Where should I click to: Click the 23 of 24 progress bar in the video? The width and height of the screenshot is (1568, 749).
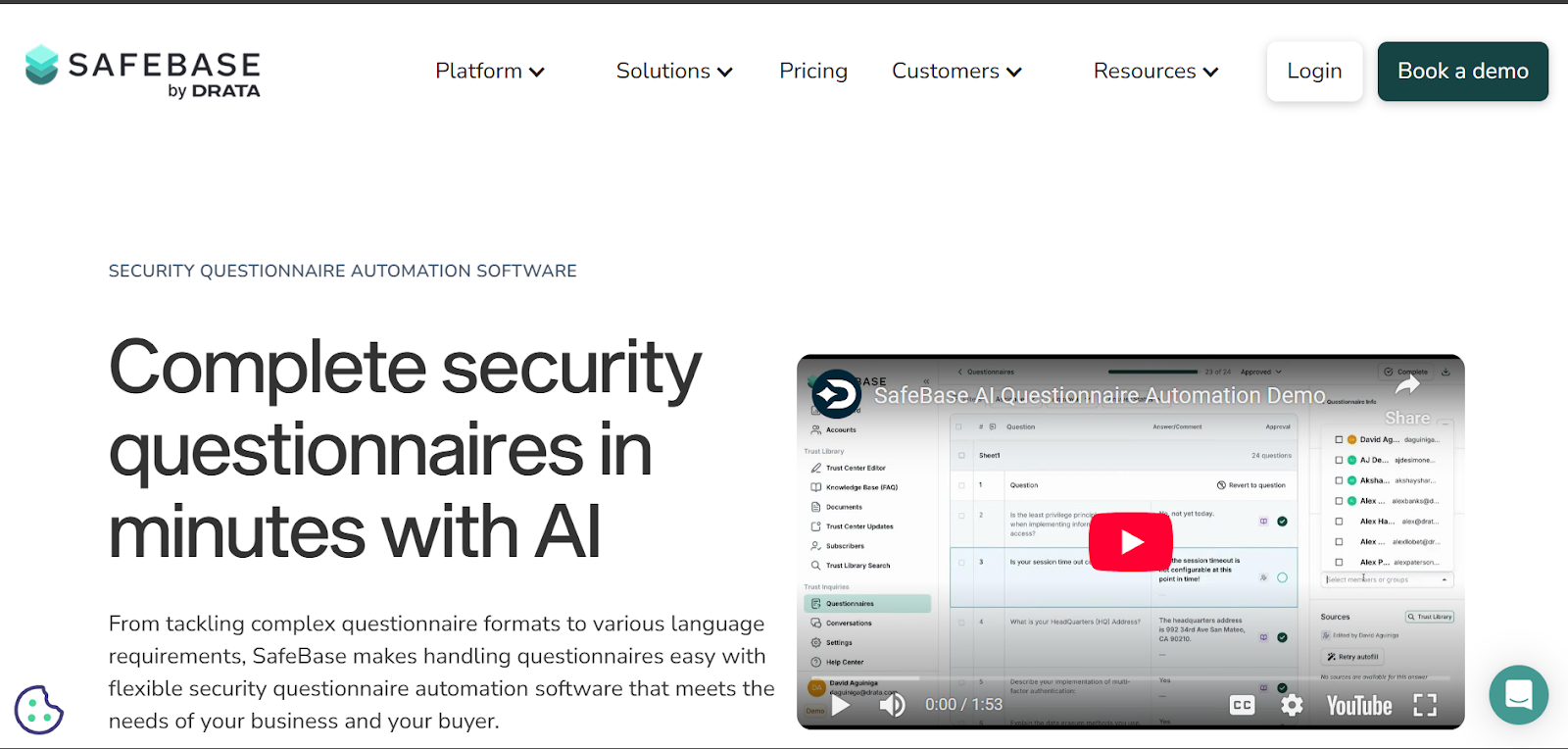pos(1152,372)
